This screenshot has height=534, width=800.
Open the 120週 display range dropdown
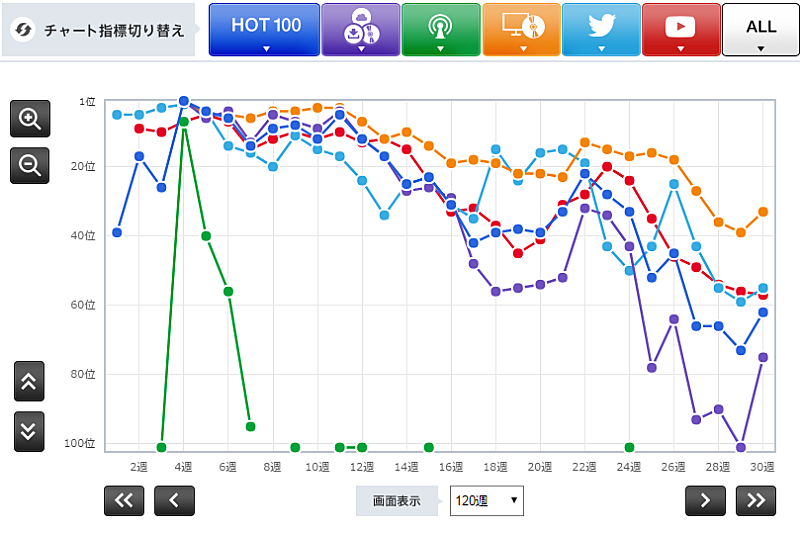click(x=486, y=500)
